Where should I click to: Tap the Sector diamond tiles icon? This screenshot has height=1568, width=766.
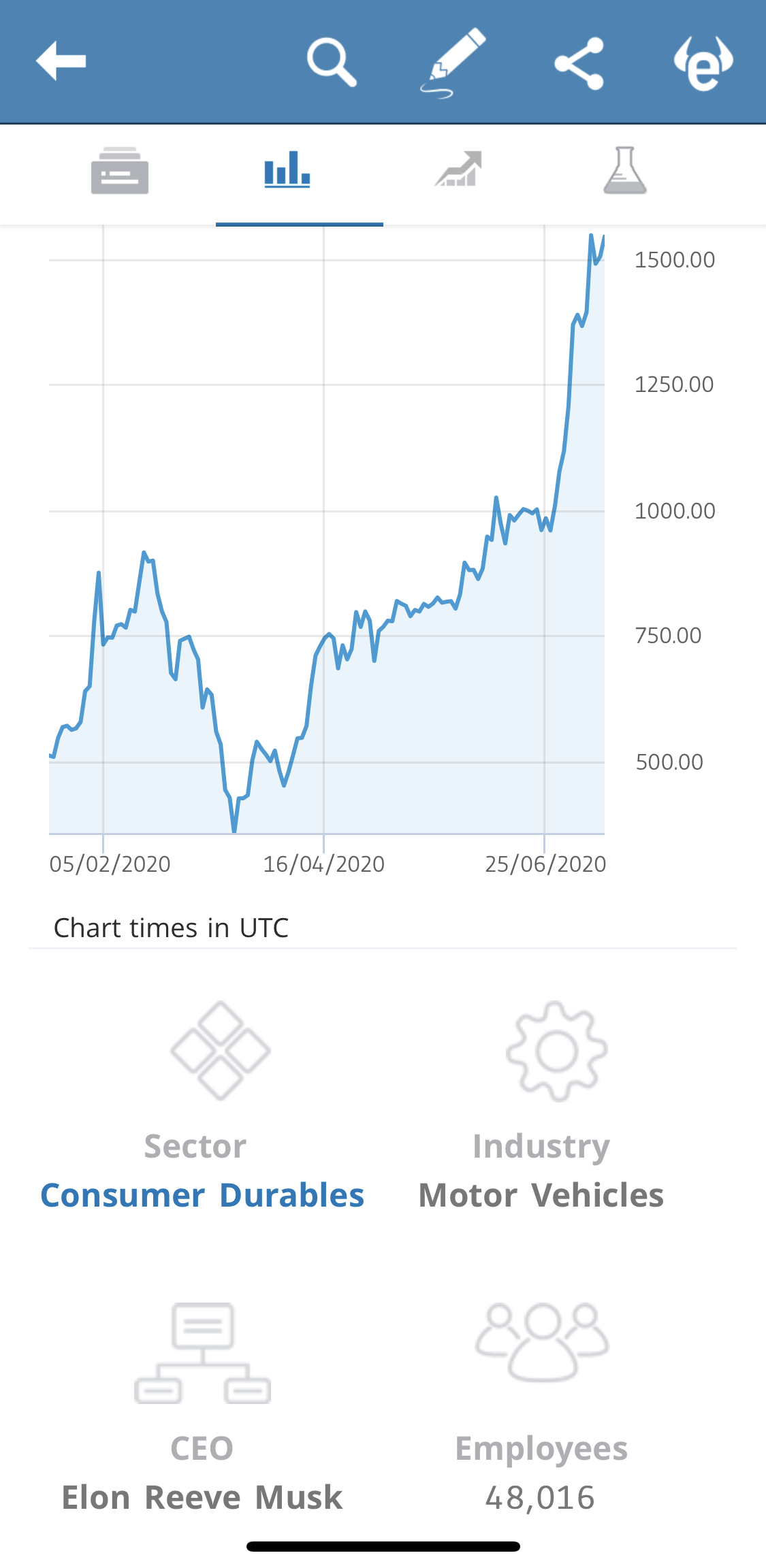220,1050
